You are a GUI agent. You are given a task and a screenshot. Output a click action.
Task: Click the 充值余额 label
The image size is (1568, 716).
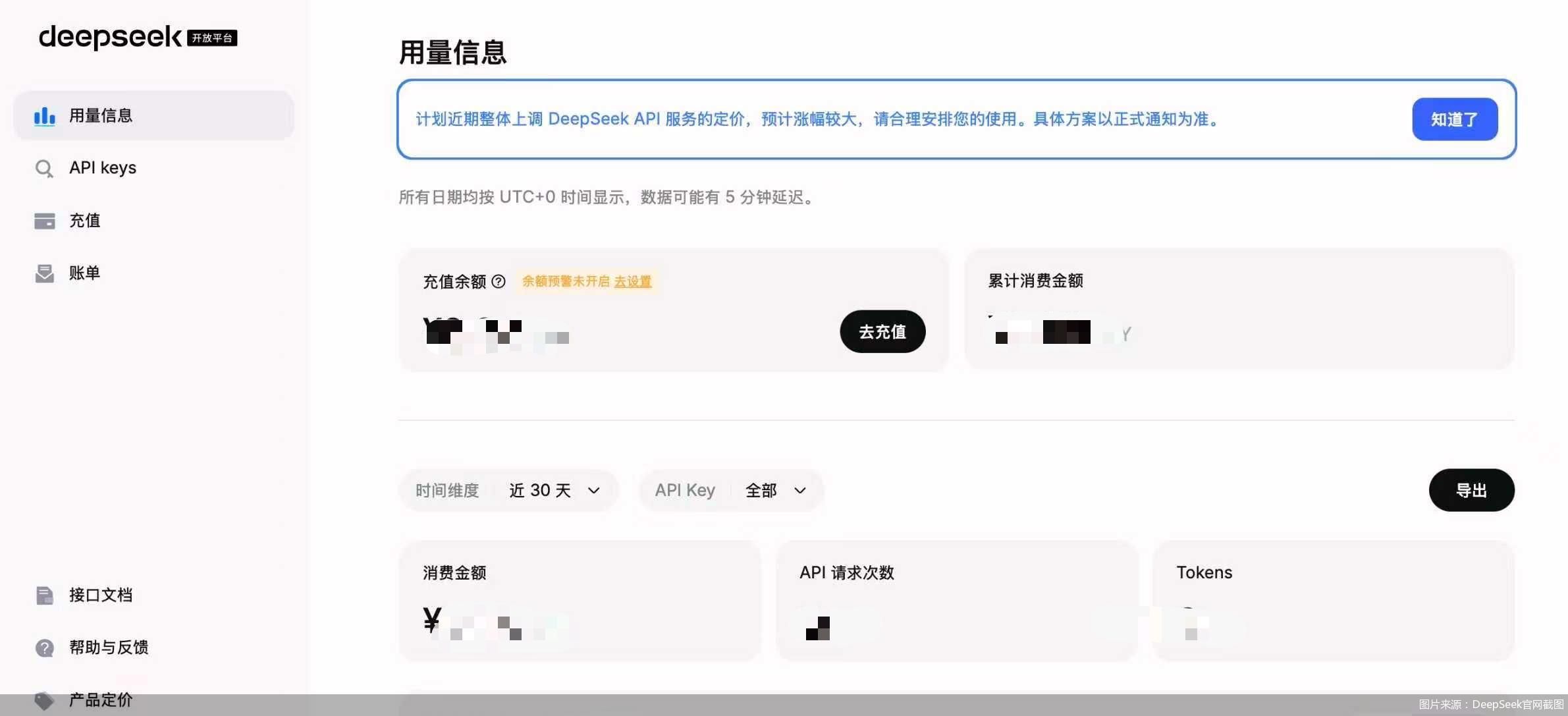454,282
